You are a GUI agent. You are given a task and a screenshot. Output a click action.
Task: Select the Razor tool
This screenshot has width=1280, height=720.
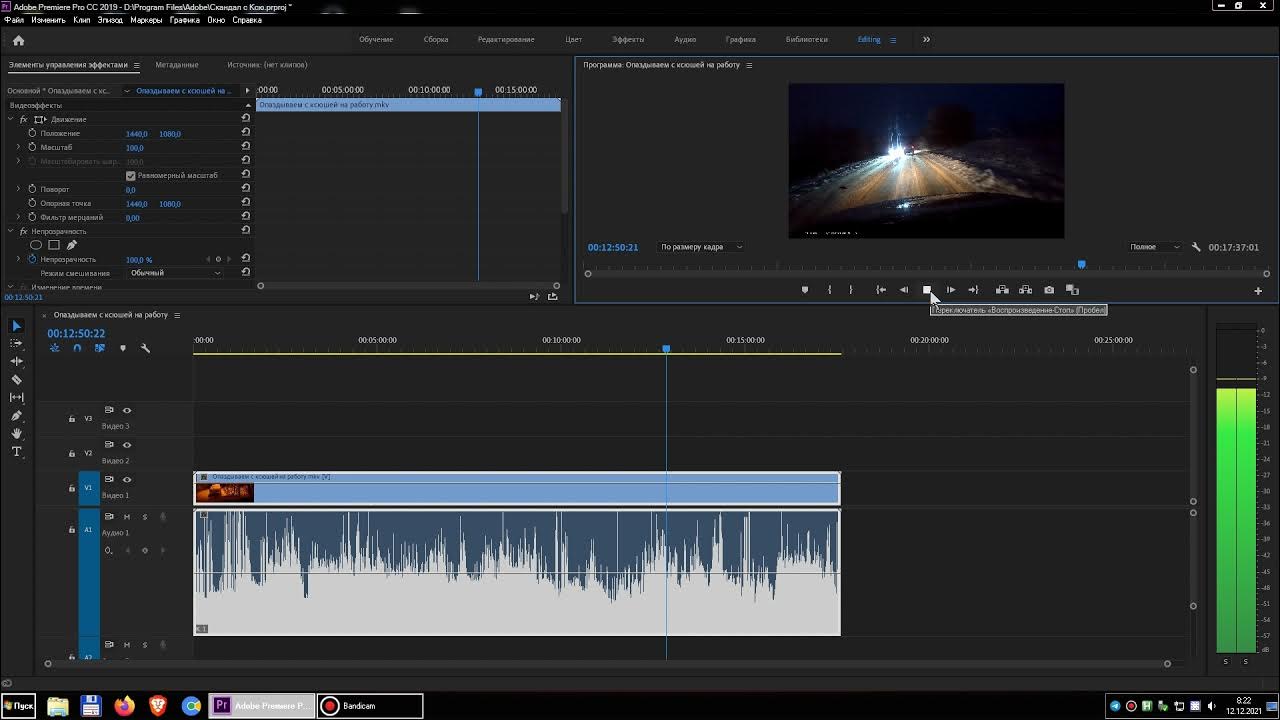tap(16, 379)
